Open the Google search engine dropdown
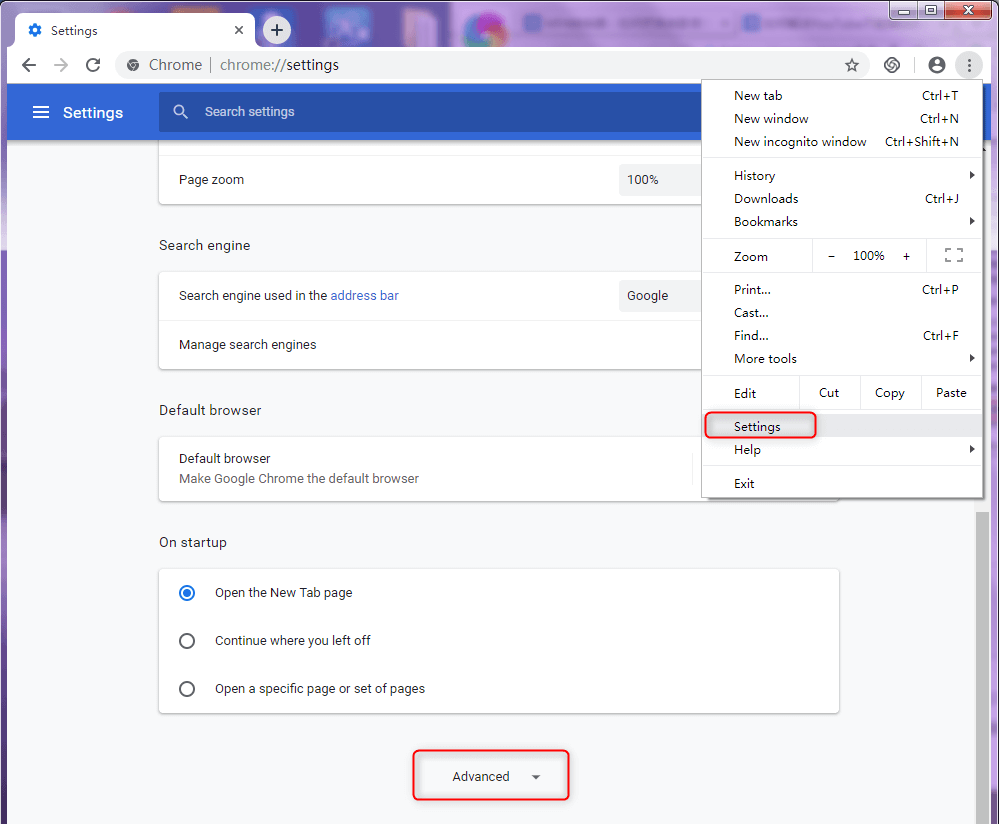Image resolution: width=999 pixels, height=824 pixels. [x=660, y=296]
